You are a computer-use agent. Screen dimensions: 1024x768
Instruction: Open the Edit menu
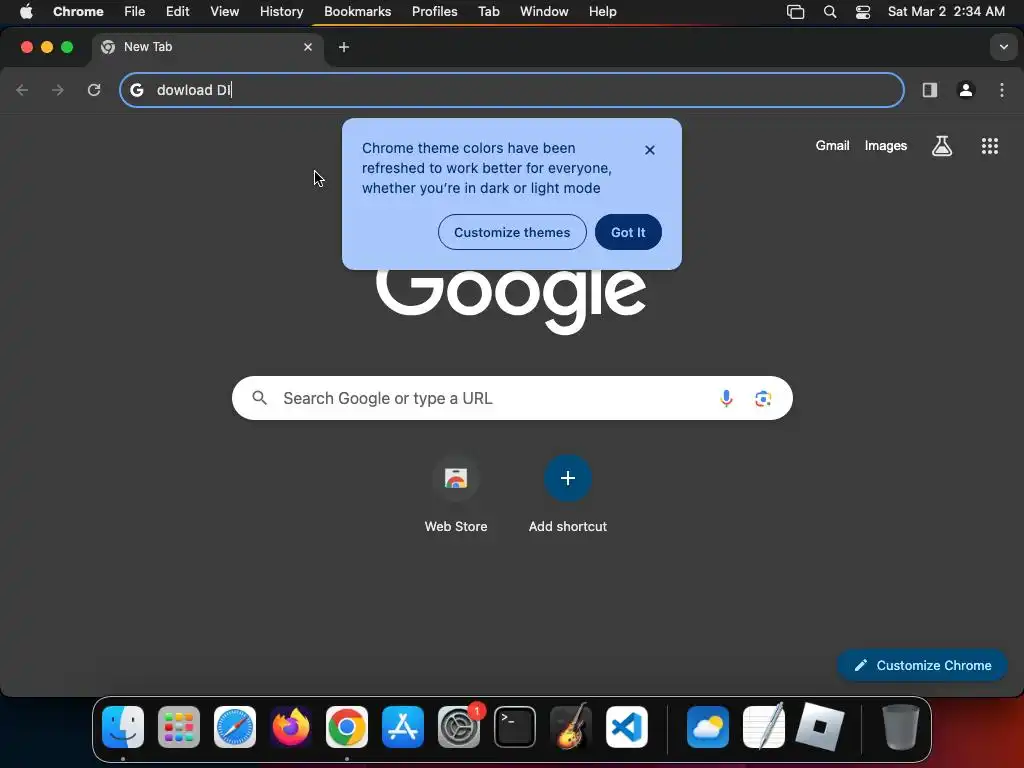click(177, 12)
